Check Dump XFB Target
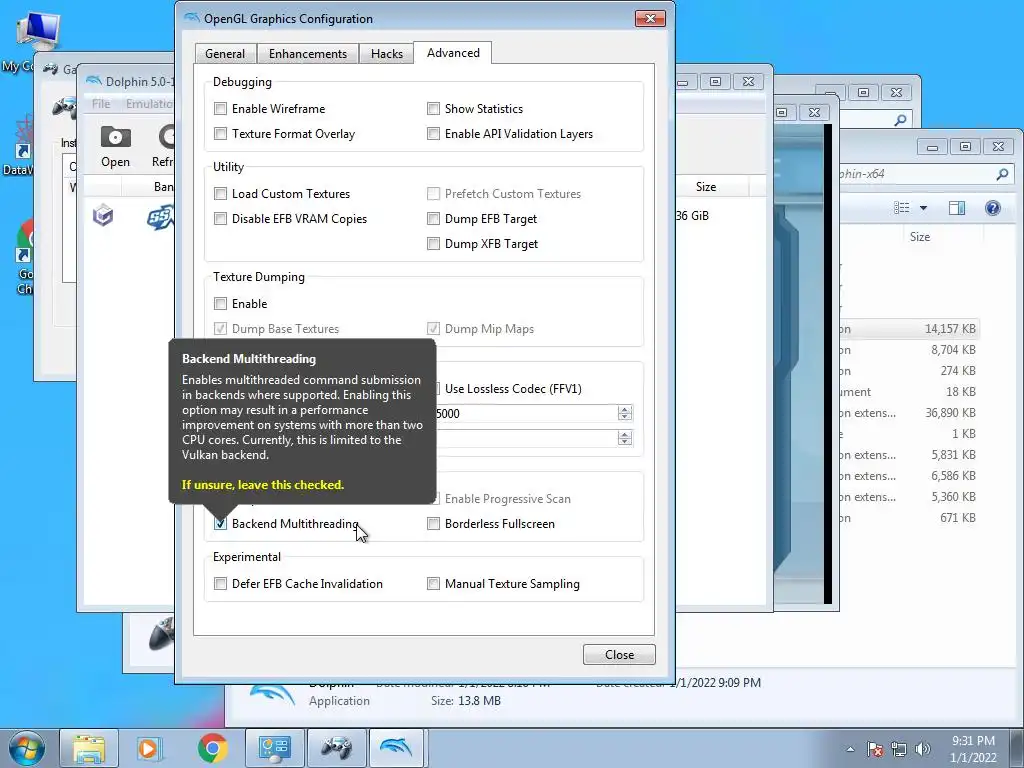The image size is (1024, 768). [x=434, y=244]
